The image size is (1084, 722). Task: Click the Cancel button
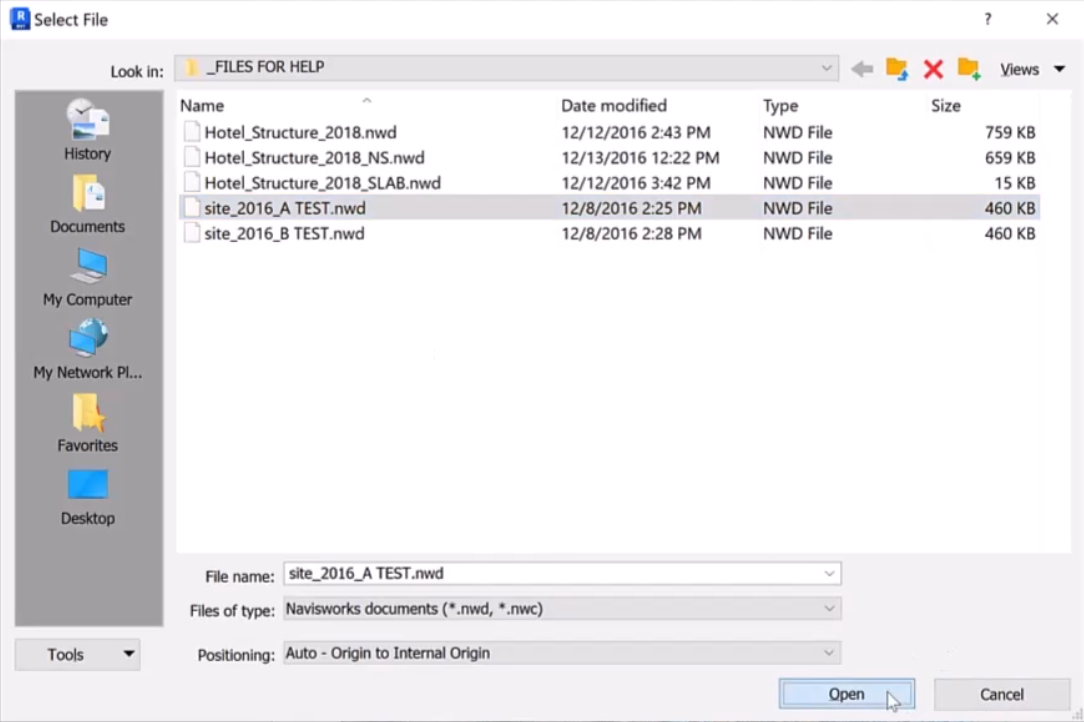tap(1002, 694)
